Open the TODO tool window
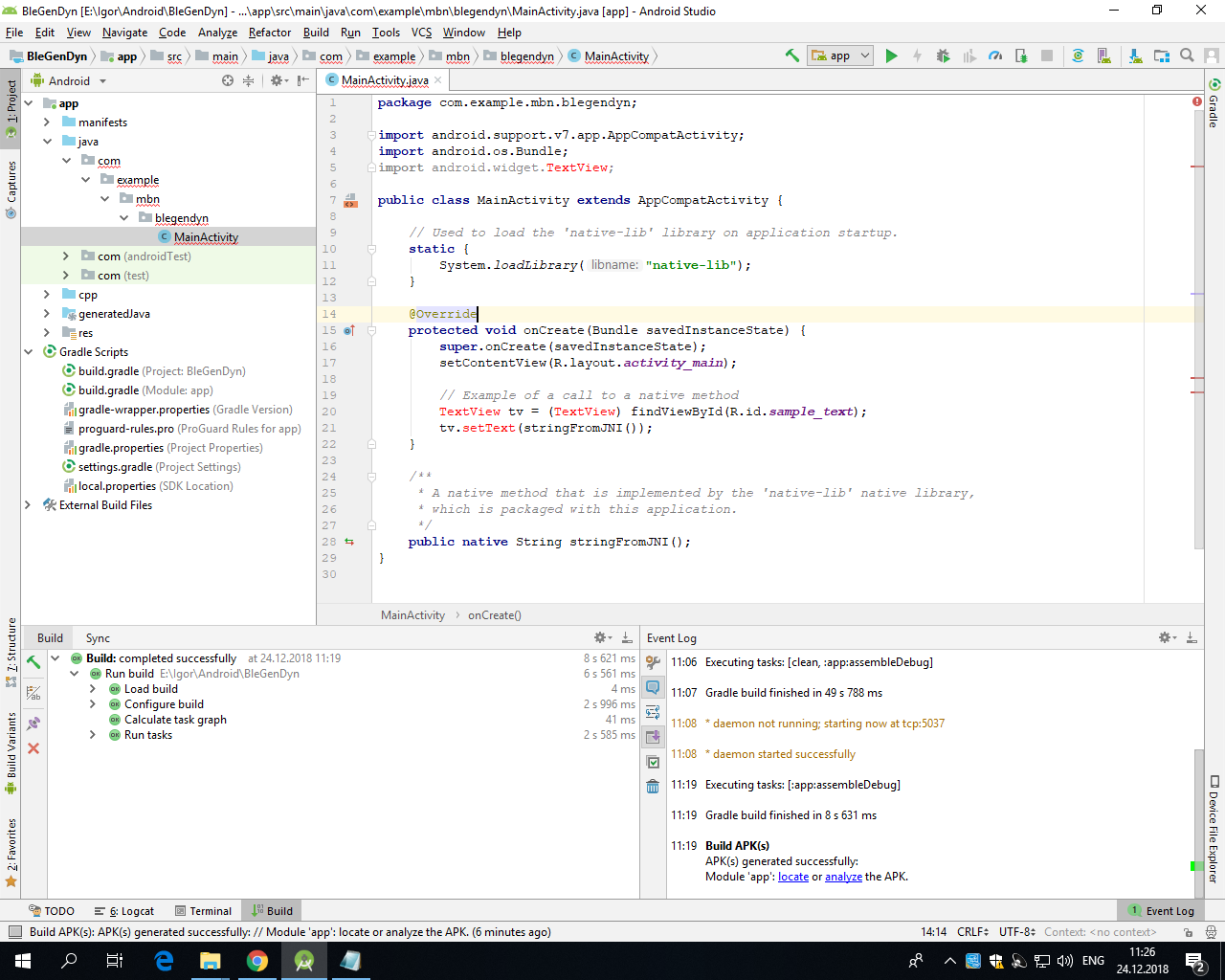This screenshot has width=1225, height=980. click(x=52, y=910)
